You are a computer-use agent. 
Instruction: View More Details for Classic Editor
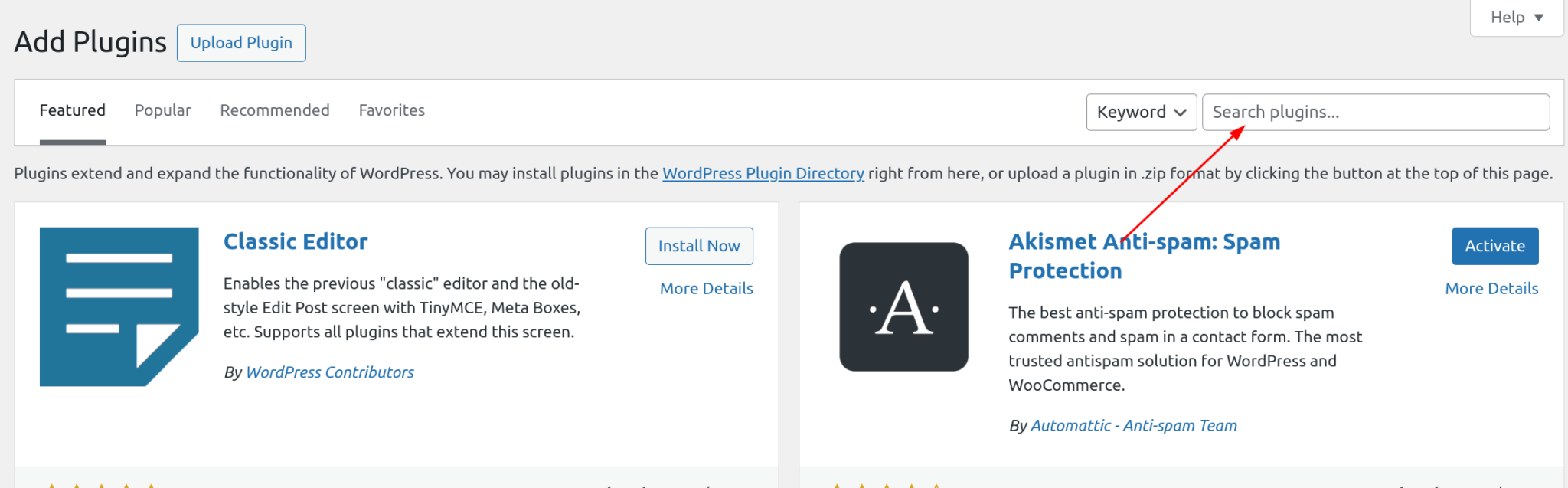point(707,289)
